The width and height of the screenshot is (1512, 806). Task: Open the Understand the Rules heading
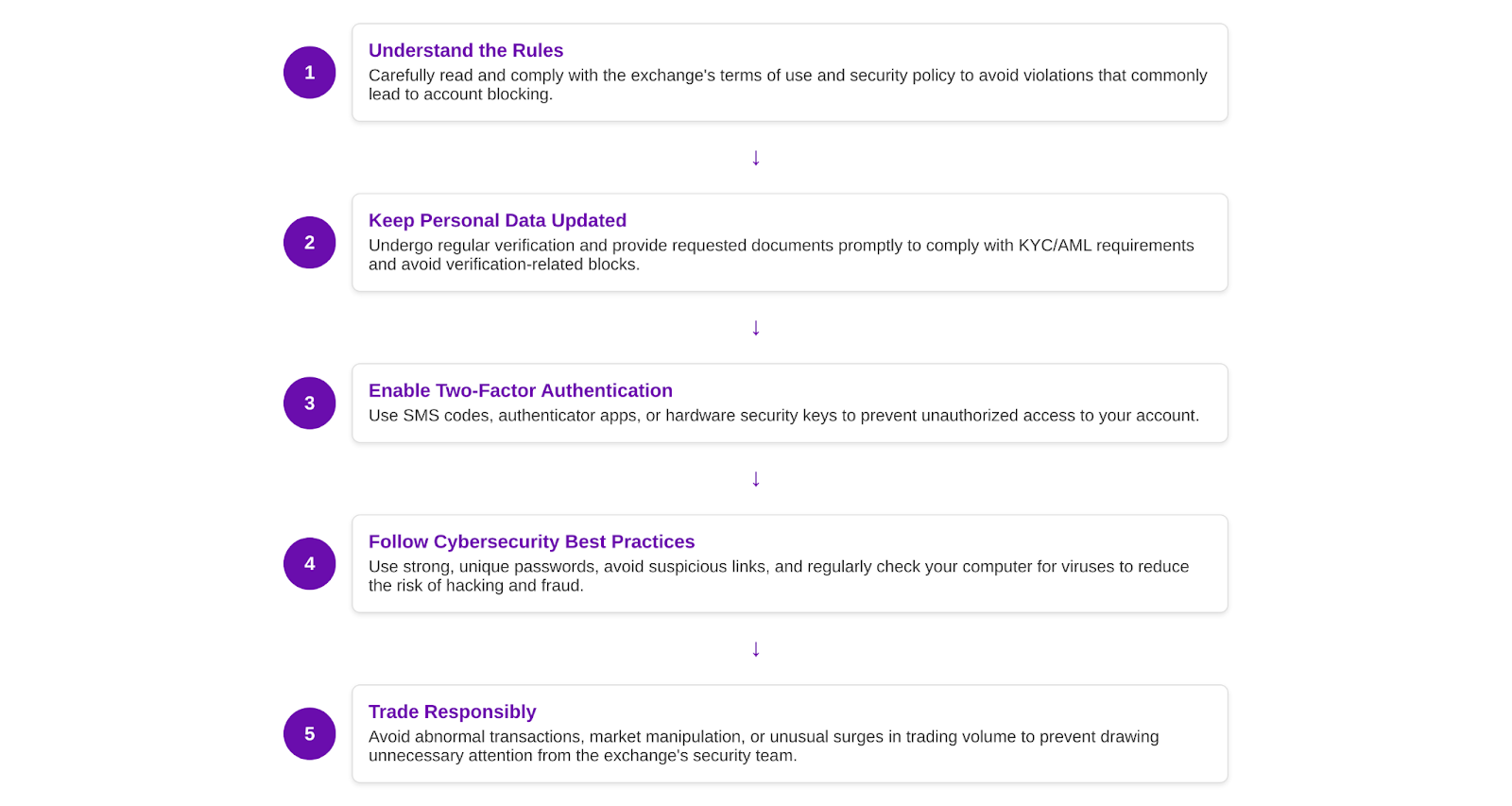pyautogui.click(x=466, y=50)
